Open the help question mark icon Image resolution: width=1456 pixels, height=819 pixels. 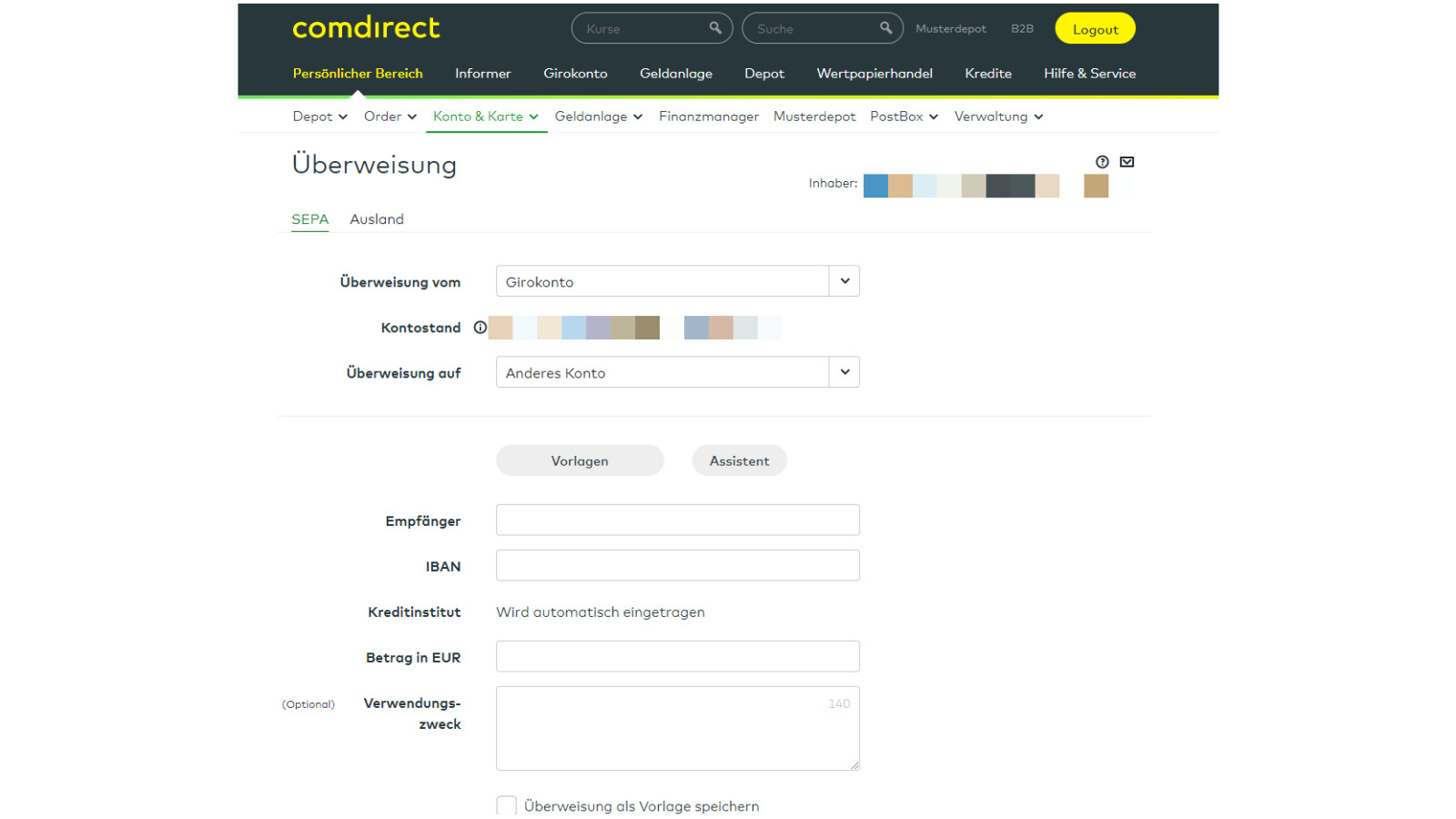tap(1102, 161)
